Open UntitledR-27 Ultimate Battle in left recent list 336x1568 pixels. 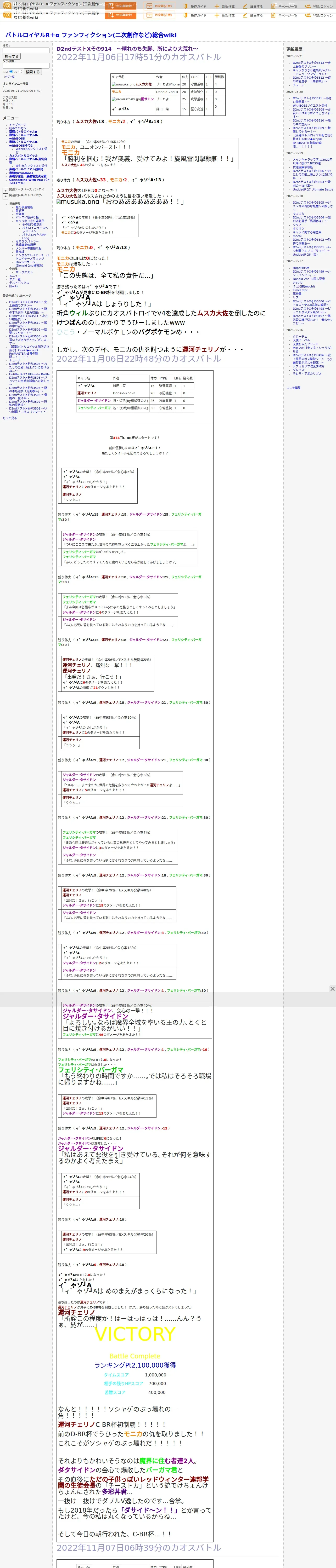click(29, 374)
